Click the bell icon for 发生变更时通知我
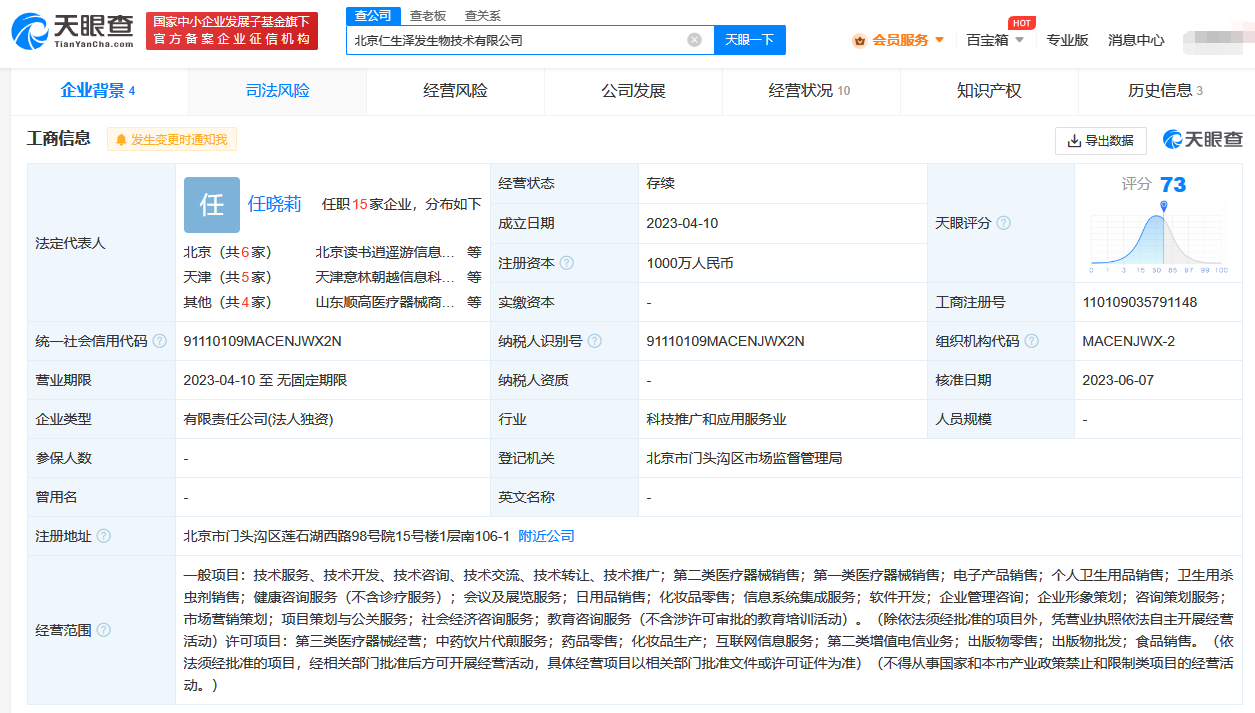This screenshot has width=1255, height=713. (122, 140)
